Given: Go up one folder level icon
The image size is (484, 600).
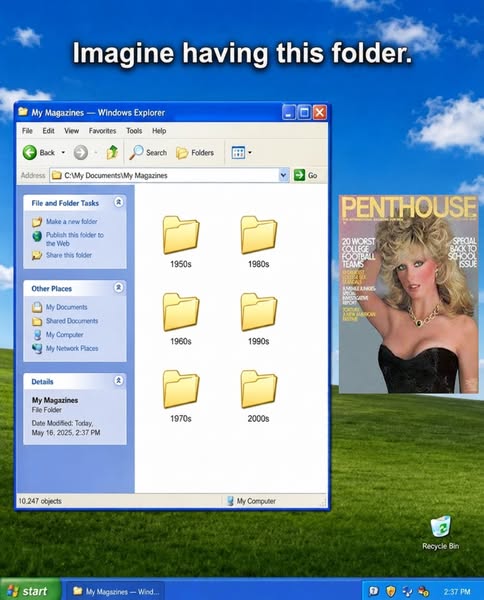Looking at the screenshot, I should point(112,152).
